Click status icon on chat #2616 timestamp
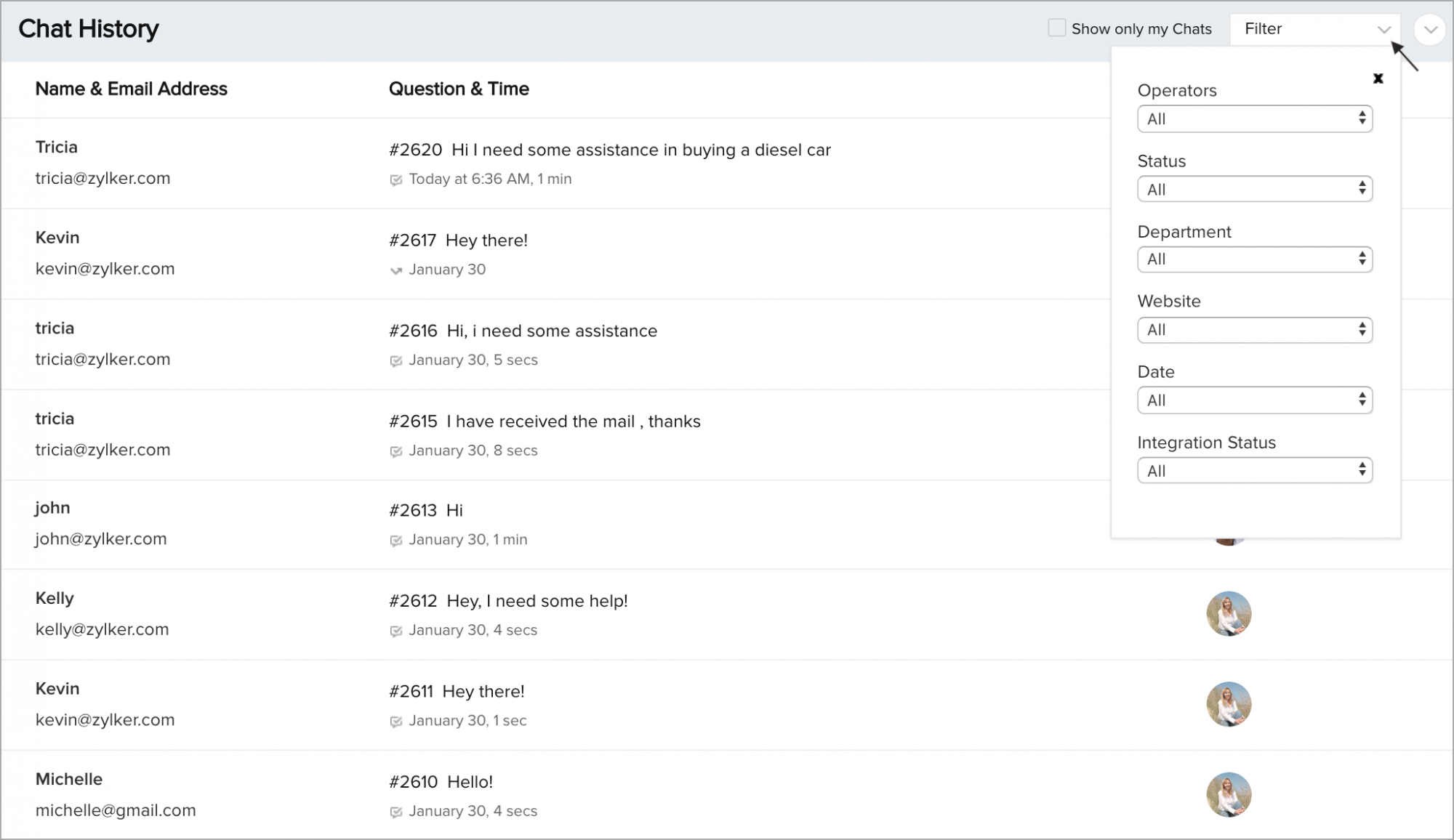This screenshot has width=1454, height=840. [x=396, y=360]
